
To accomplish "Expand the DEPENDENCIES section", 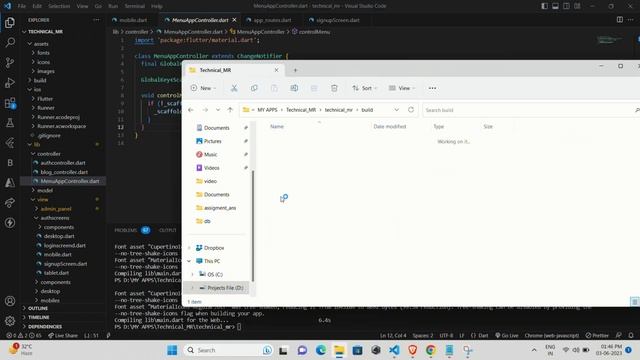I will pyautogui.click(x=45, y=327).
